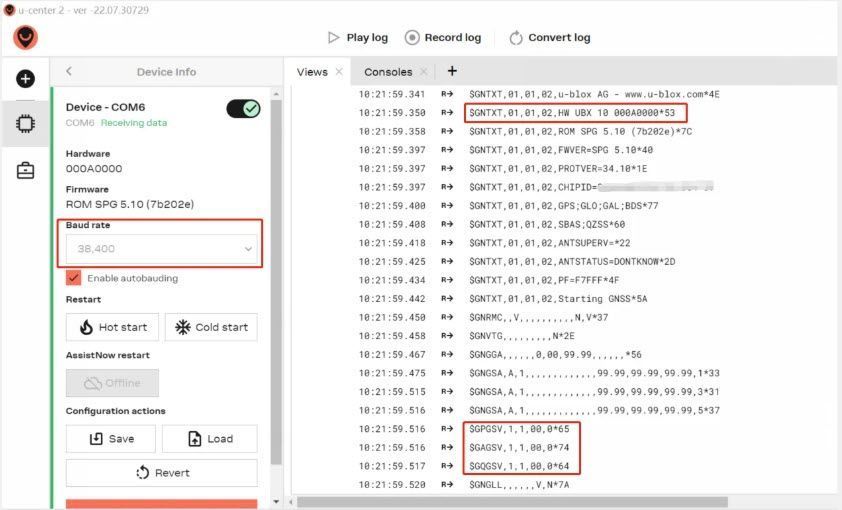
Task: Save the device configuration
Action: click(x=111, y=439)
